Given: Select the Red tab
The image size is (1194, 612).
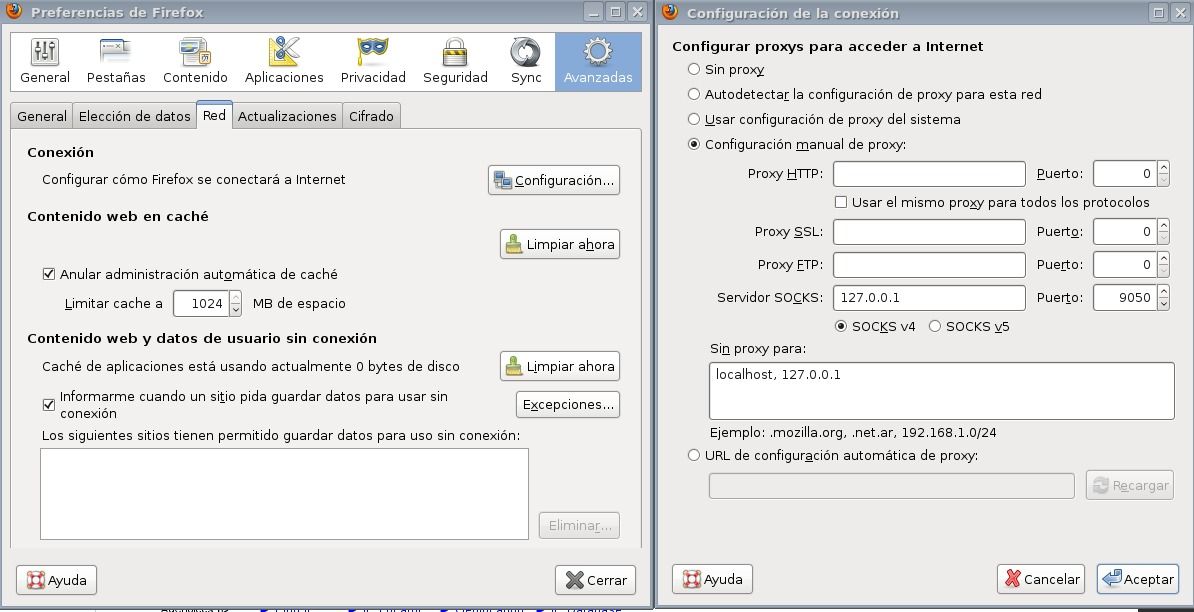Looking at the screenshot, I should pos(214,115).
